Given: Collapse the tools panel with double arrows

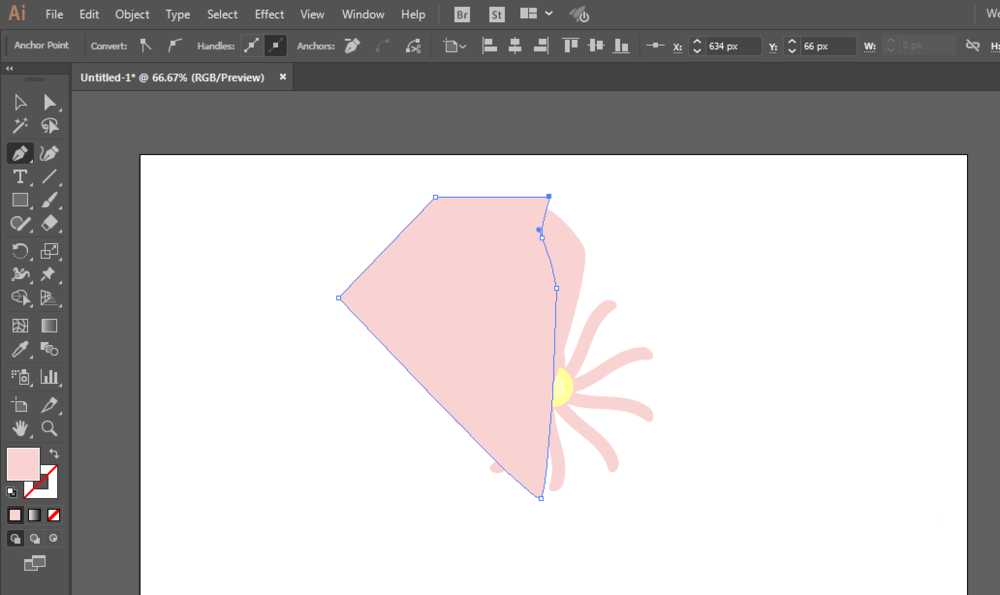Looking at the screenshot, I should point(10,69).
